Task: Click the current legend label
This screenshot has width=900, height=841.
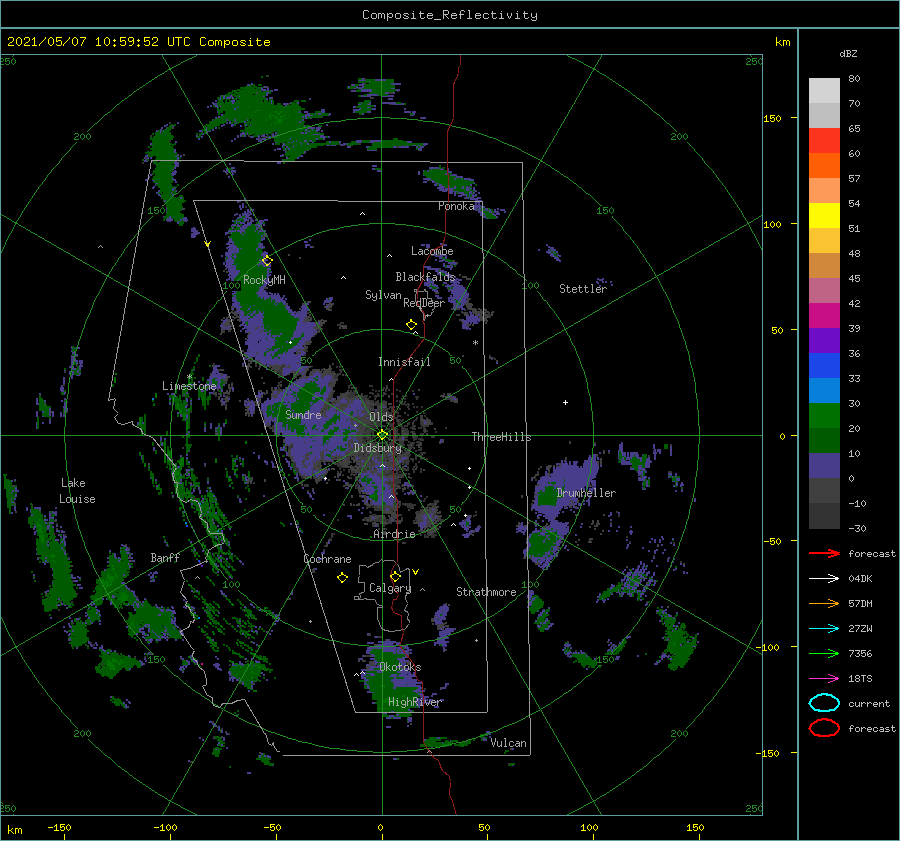Action: coord(869,703)
